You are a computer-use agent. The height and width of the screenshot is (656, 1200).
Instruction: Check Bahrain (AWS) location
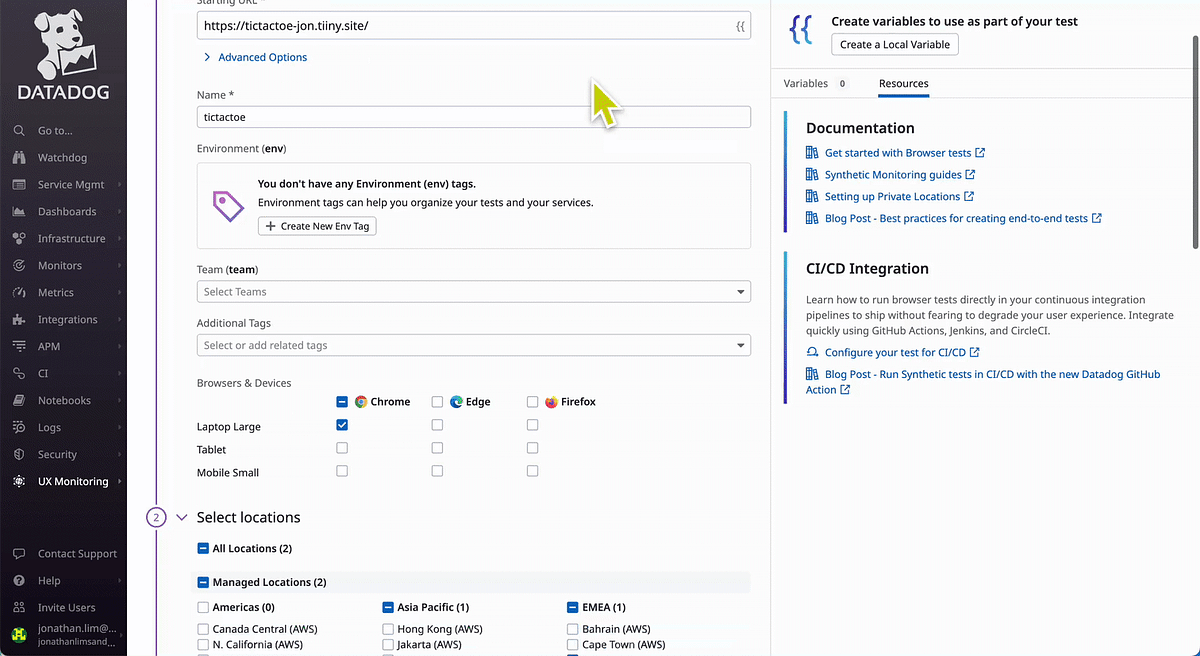pyautogui.click(x=573, y=629)
